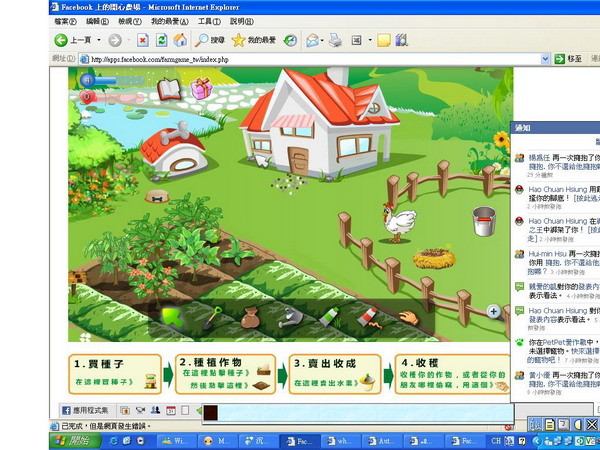Open the 我的最愛 (Favorites) menu
This screenshot has width=600, height=450.
[x=170, y=22]
